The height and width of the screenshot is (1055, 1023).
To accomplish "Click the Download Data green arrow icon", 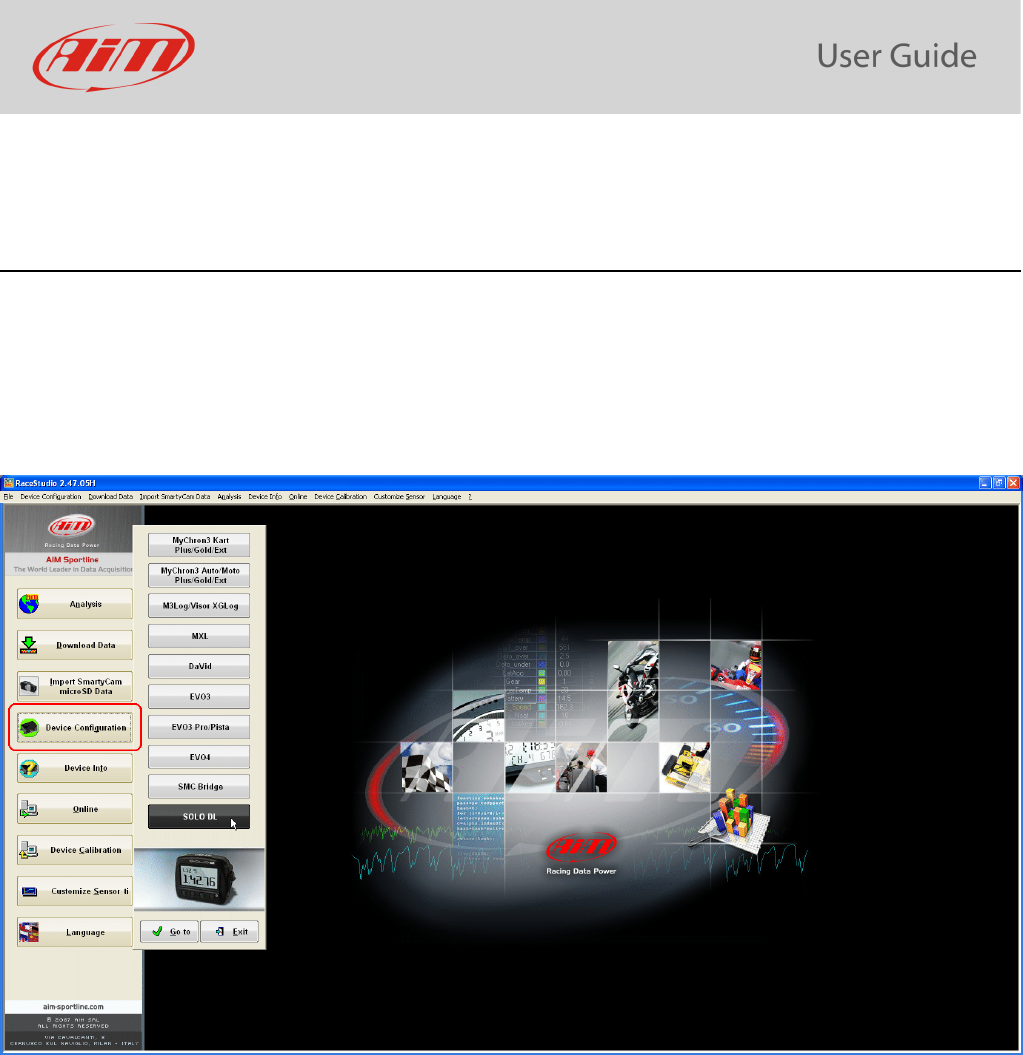I will [29, 645].
